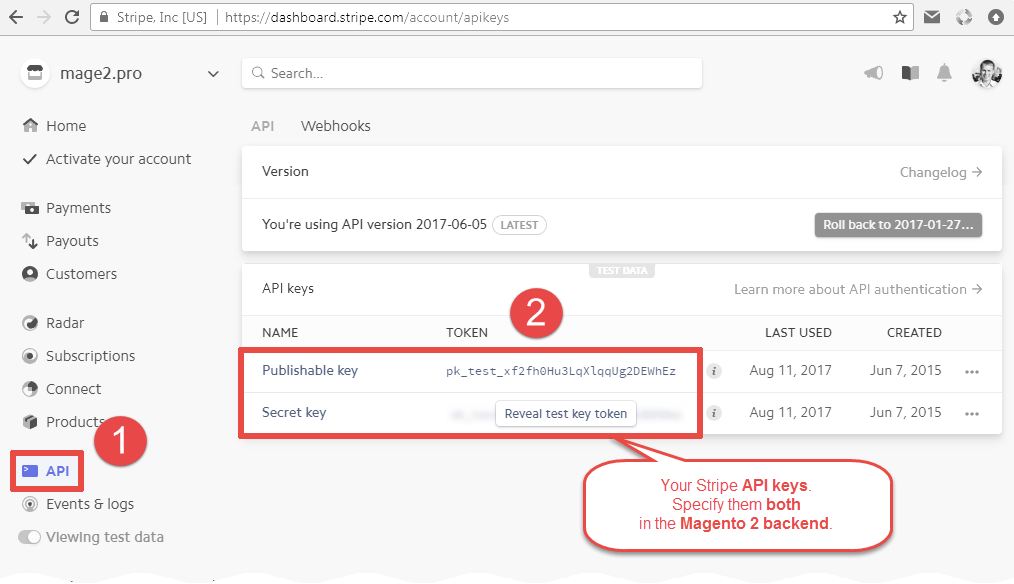Select the API tab above Version
Viewport: 1014px width, 584px height.
pyautogui.click(x=263, y=126)
